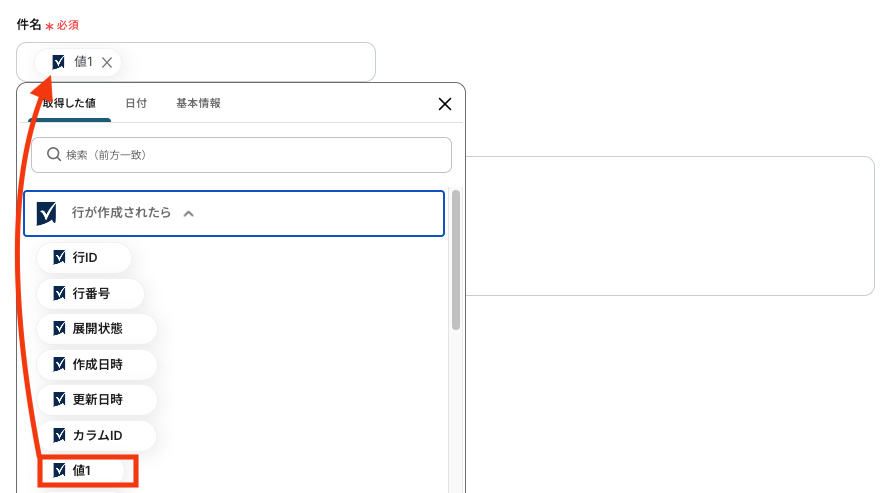This screenshot has width=892, height=493.
Task: Insert the カラムID value chip
Action: click(x=96, y=435)
